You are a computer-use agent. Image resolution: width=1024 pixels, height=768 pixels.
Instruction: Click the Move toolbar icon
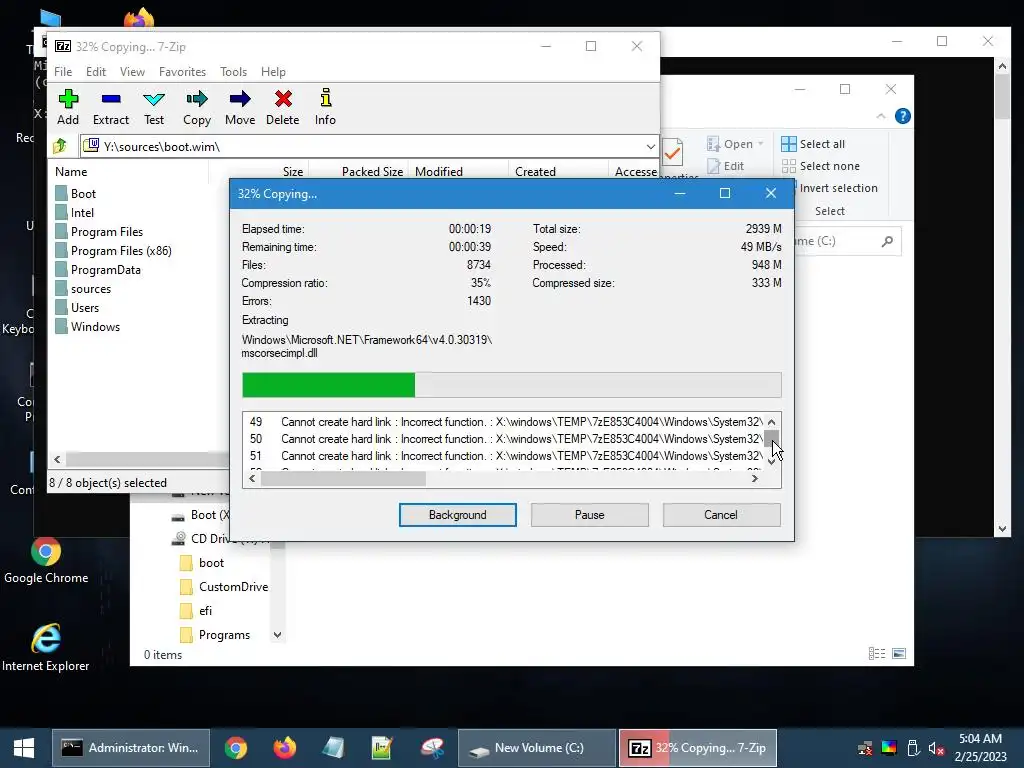pos(240,108)
